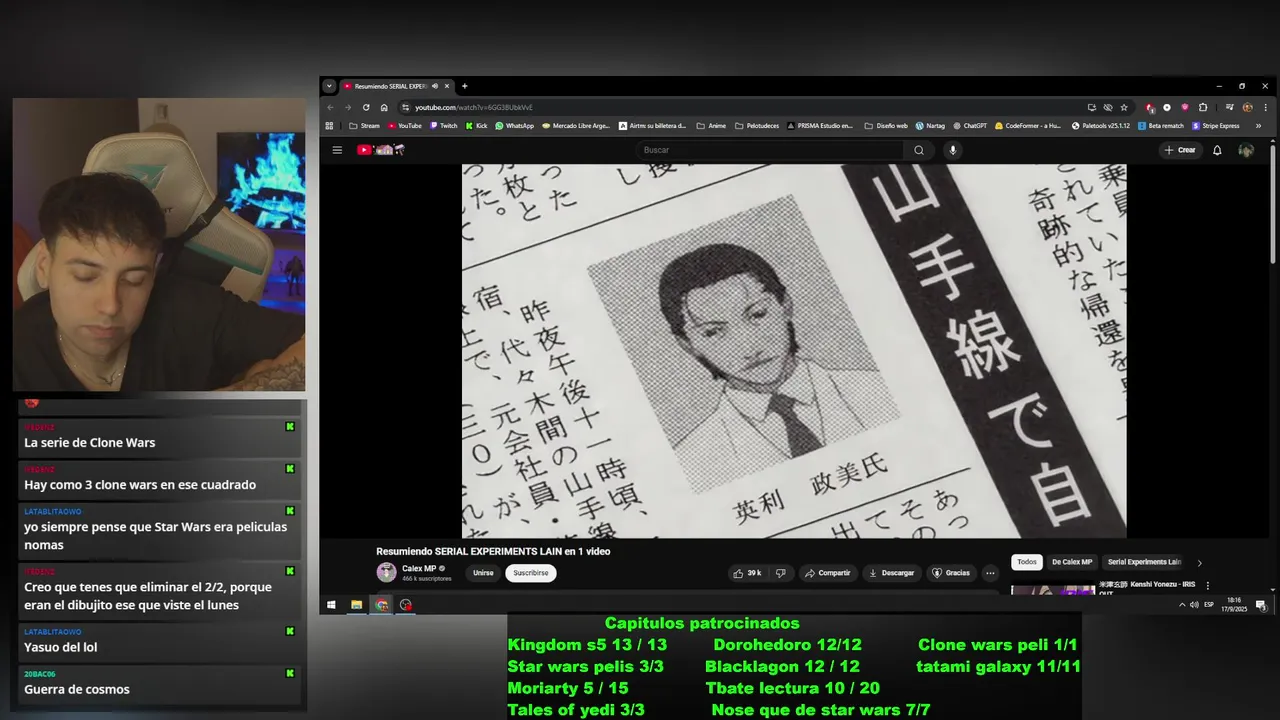Open the YouTube account avatar menu
Viewport: 1280px width, 720px height.
click(x=1246, y=150)
